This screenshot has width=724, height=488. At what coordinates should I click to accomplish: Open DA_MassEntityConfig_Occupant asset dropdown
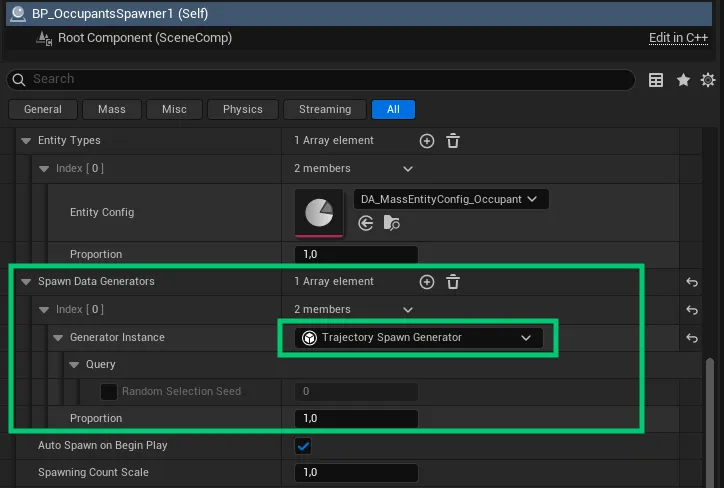(x=450, y=199)
